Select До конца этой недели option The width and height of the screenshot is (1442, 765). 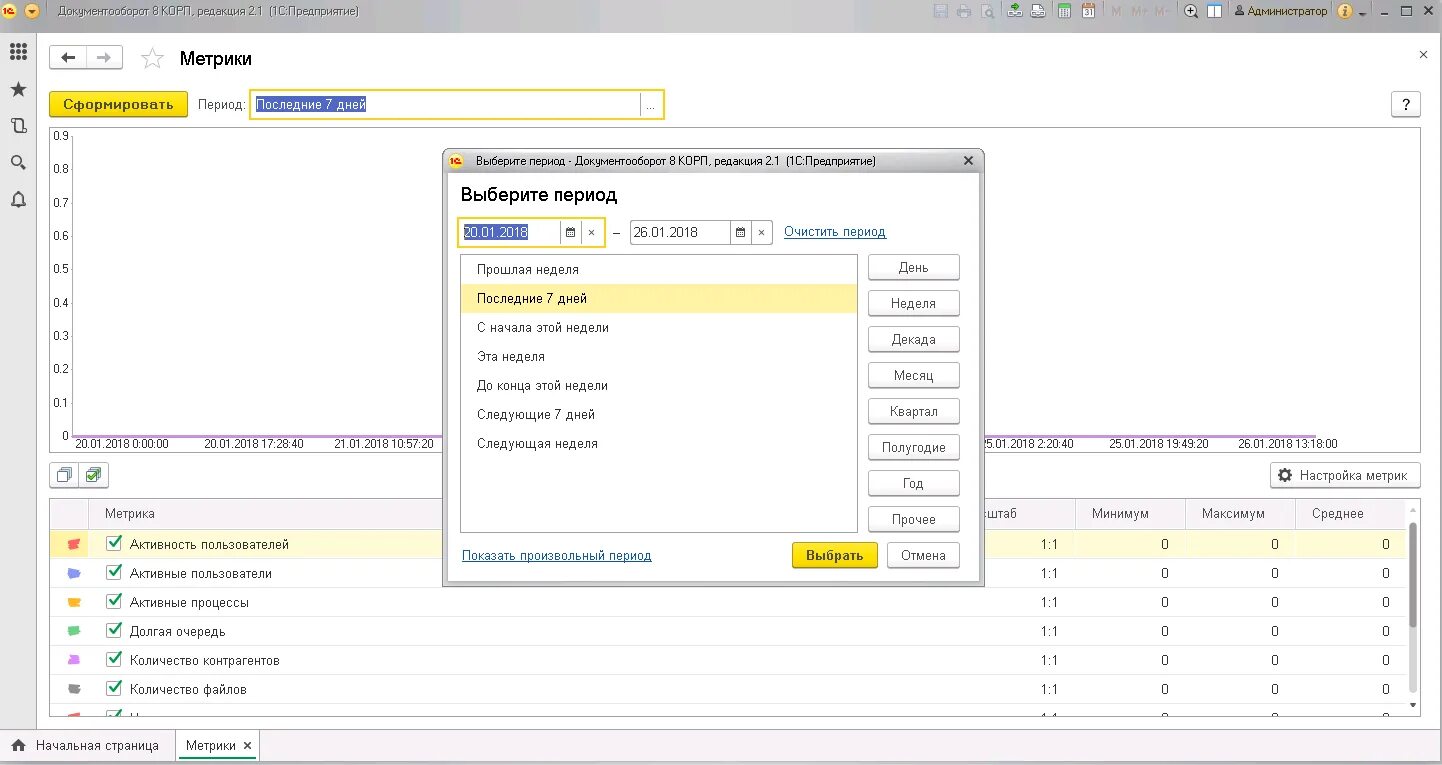coord(659,386)
